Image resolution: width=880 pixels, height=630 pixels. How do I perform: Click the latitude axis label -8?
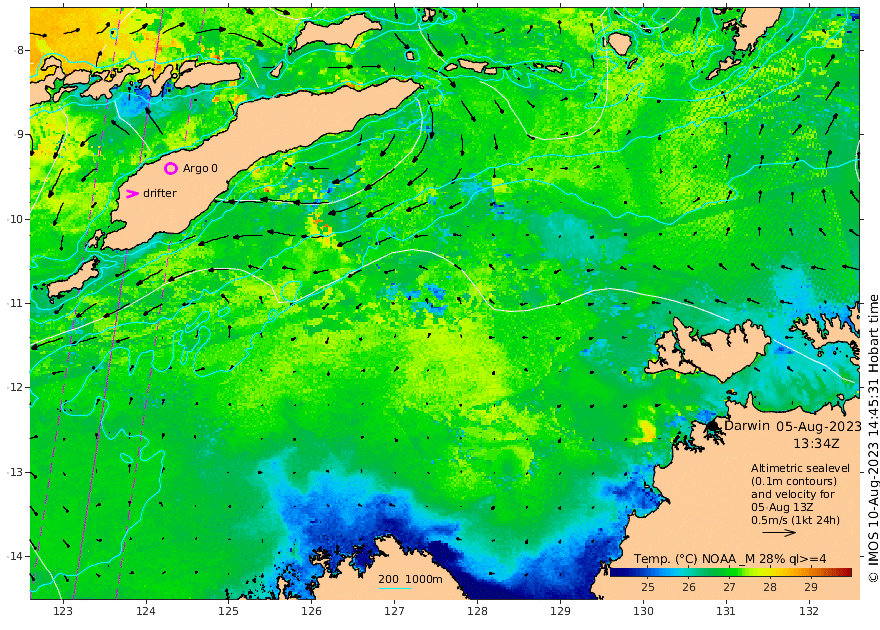(19, 50)
